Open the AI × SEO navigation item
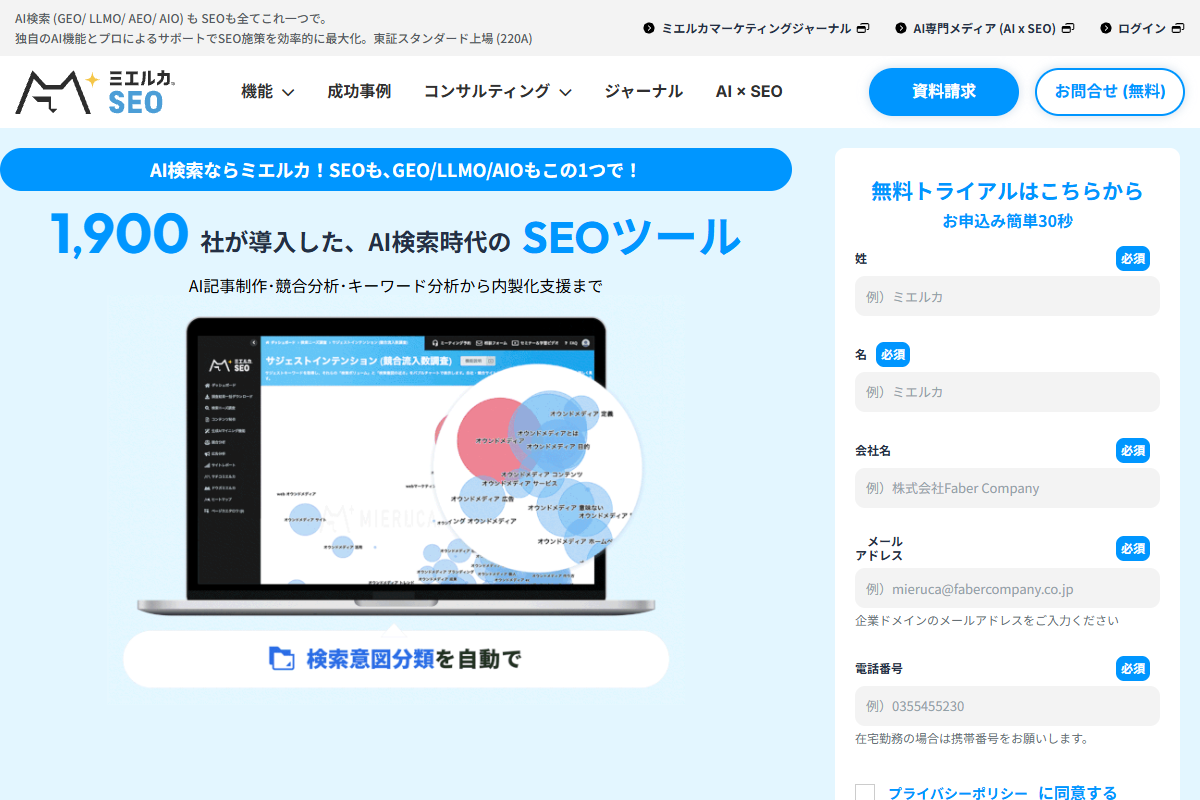The height and width of the screenshot is (800, 1200). tap(749, 91)
